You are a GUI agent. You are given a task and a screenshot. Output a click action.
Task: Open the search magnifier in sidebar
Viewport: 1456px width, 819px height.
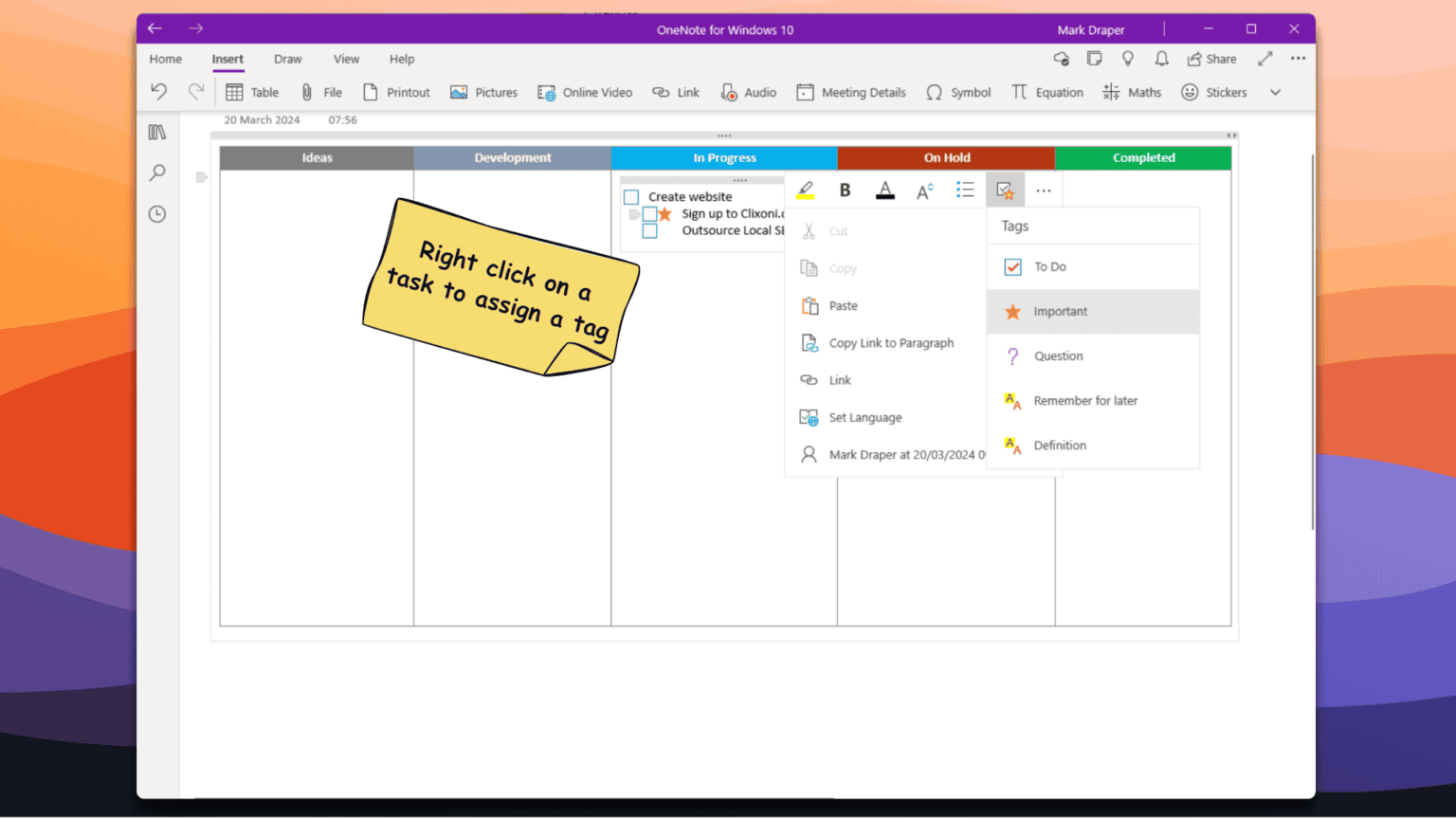[157, 173]
